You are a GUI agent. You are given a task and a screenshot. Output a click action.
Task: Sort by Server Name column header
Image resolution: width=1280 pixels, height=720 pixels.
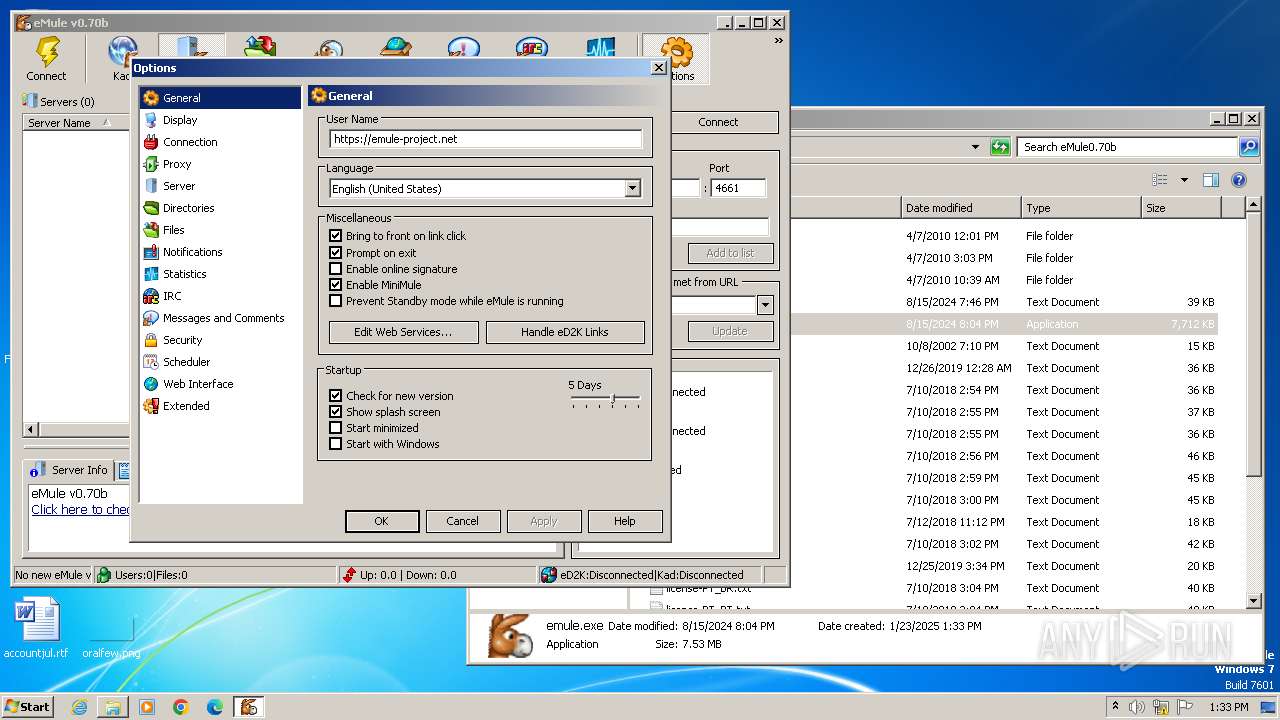tap(76, 123)
